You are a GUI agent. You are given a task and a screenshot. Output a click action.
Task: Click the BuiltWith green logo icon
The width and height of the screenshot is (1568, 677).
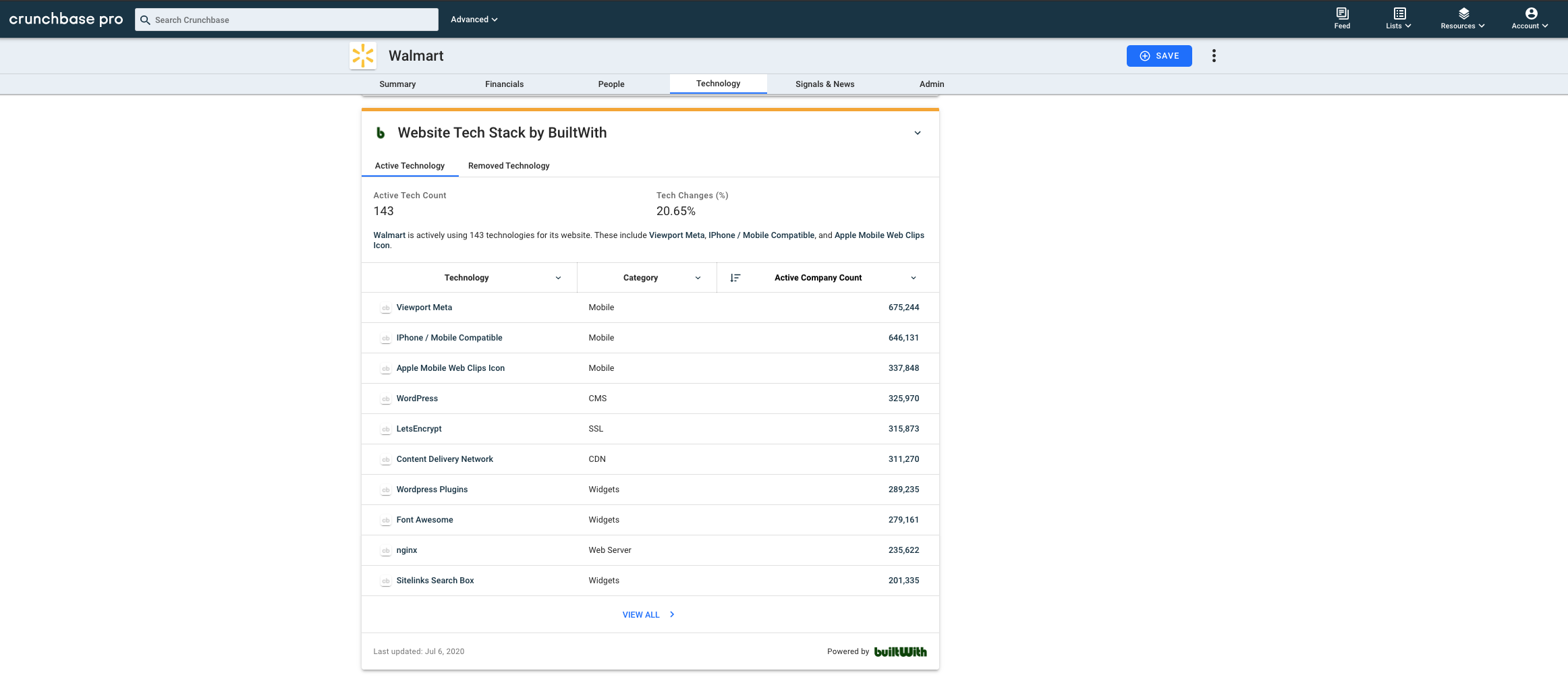coord(381,133)
